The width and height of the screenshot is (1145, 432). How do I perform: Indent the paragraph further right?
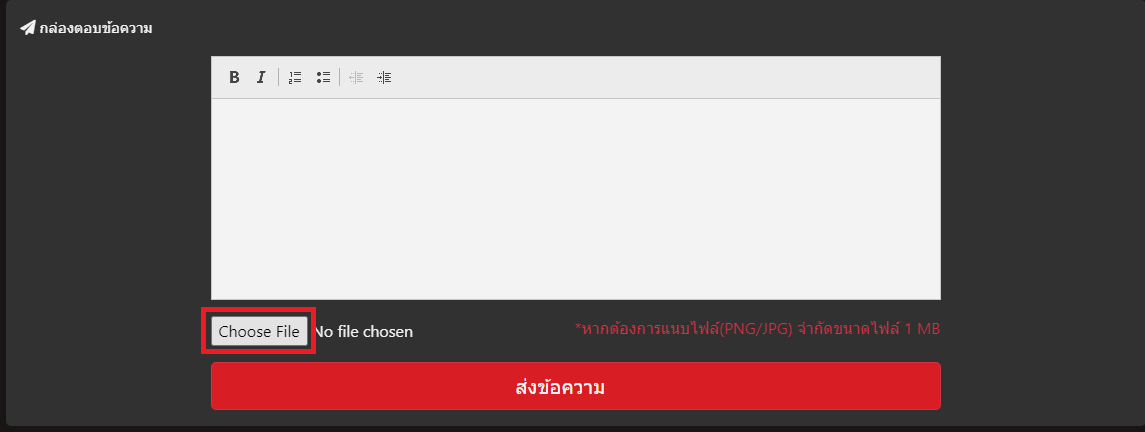coord(385,77)
